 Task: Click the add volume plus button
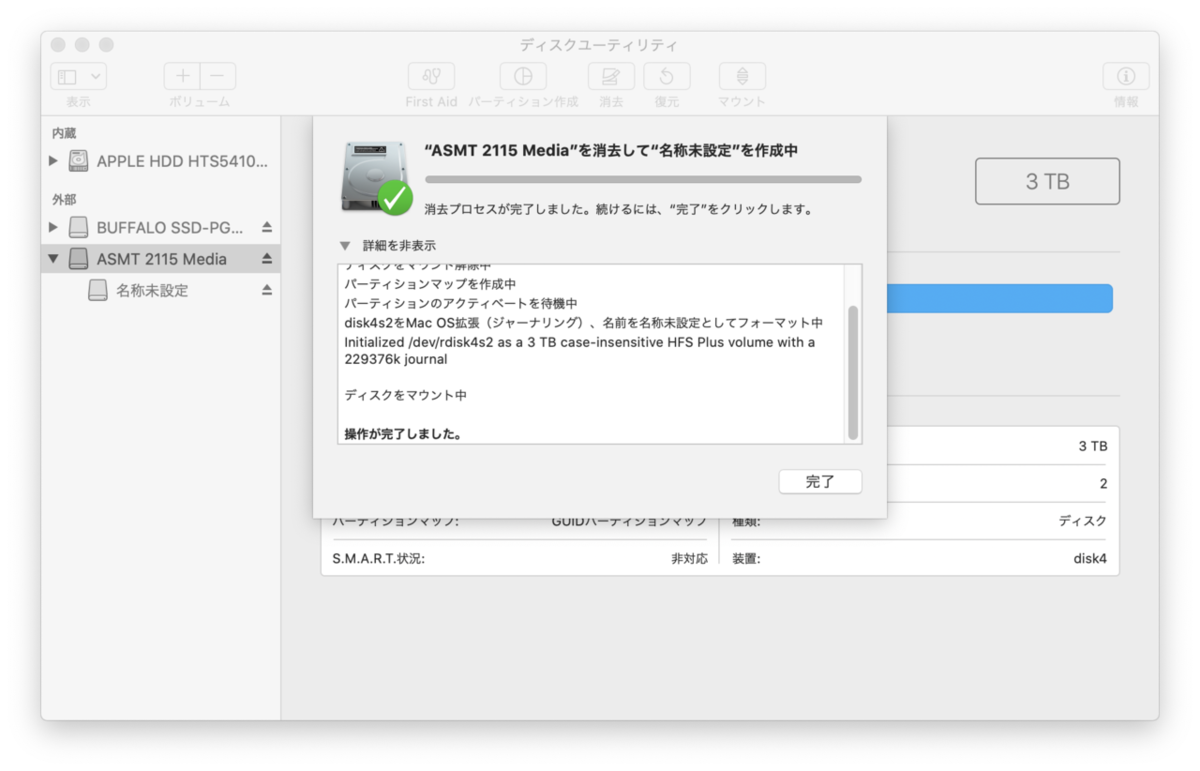pos(182,77)
